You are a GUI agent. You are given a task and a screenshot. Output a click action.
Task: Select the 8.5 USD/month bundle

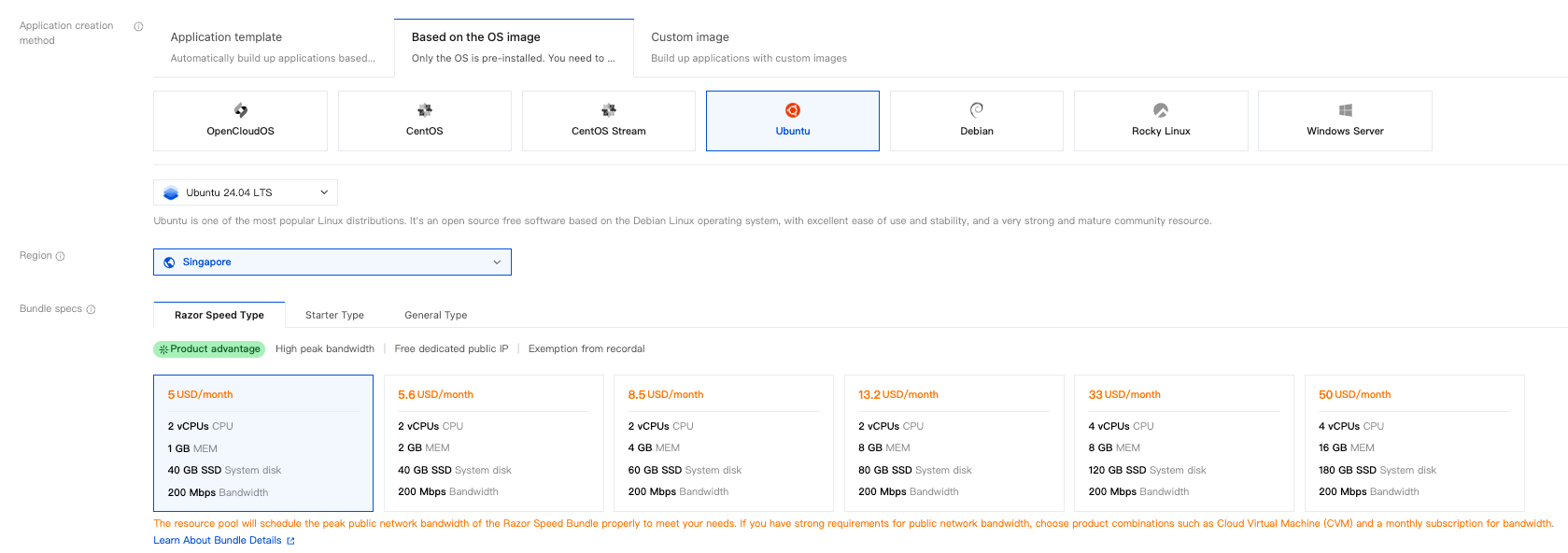[724, 443]
